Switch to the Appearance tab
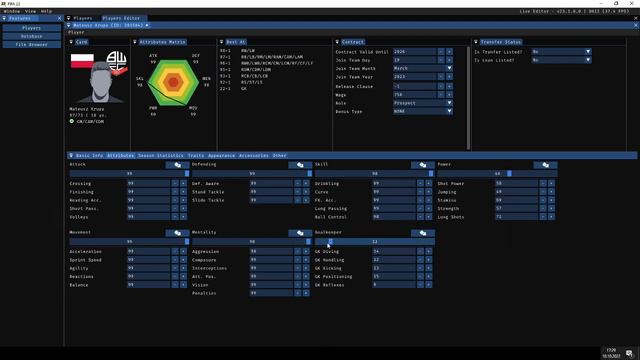The image size is (640, 360). click(221, 156)
